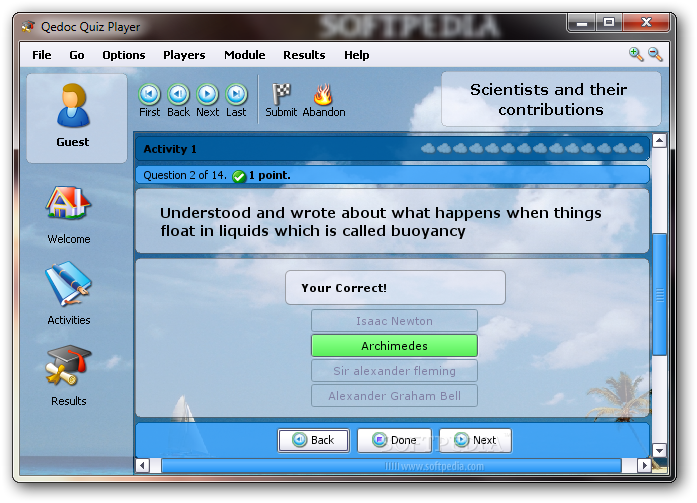
Task: Click the 'Question 2 of 14.' text
Action: [185, 176]
